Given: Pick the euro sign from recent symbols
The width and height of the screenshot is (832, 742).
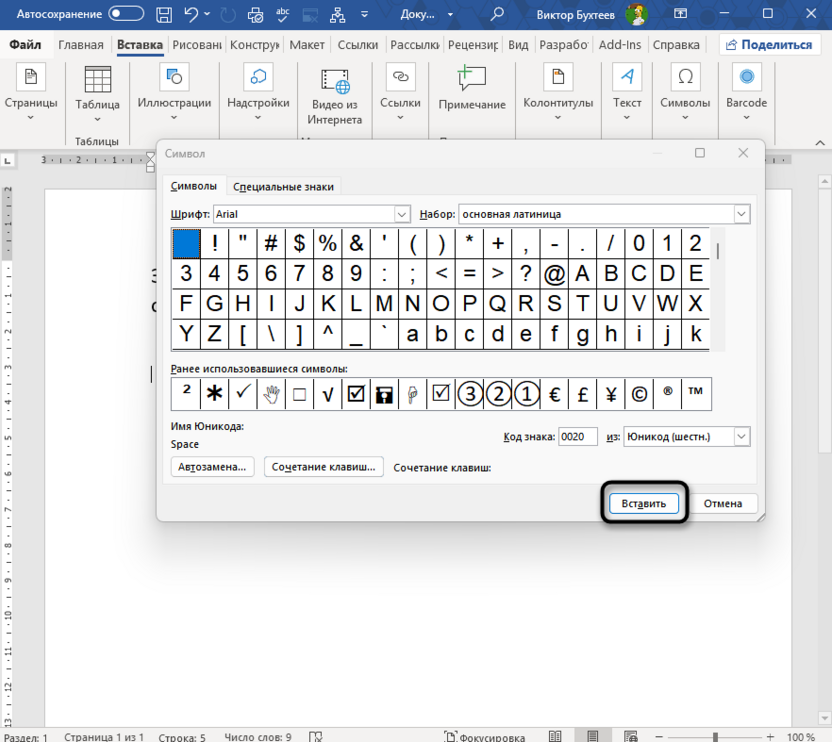Looking at the screenshot, I should (554, 394).
